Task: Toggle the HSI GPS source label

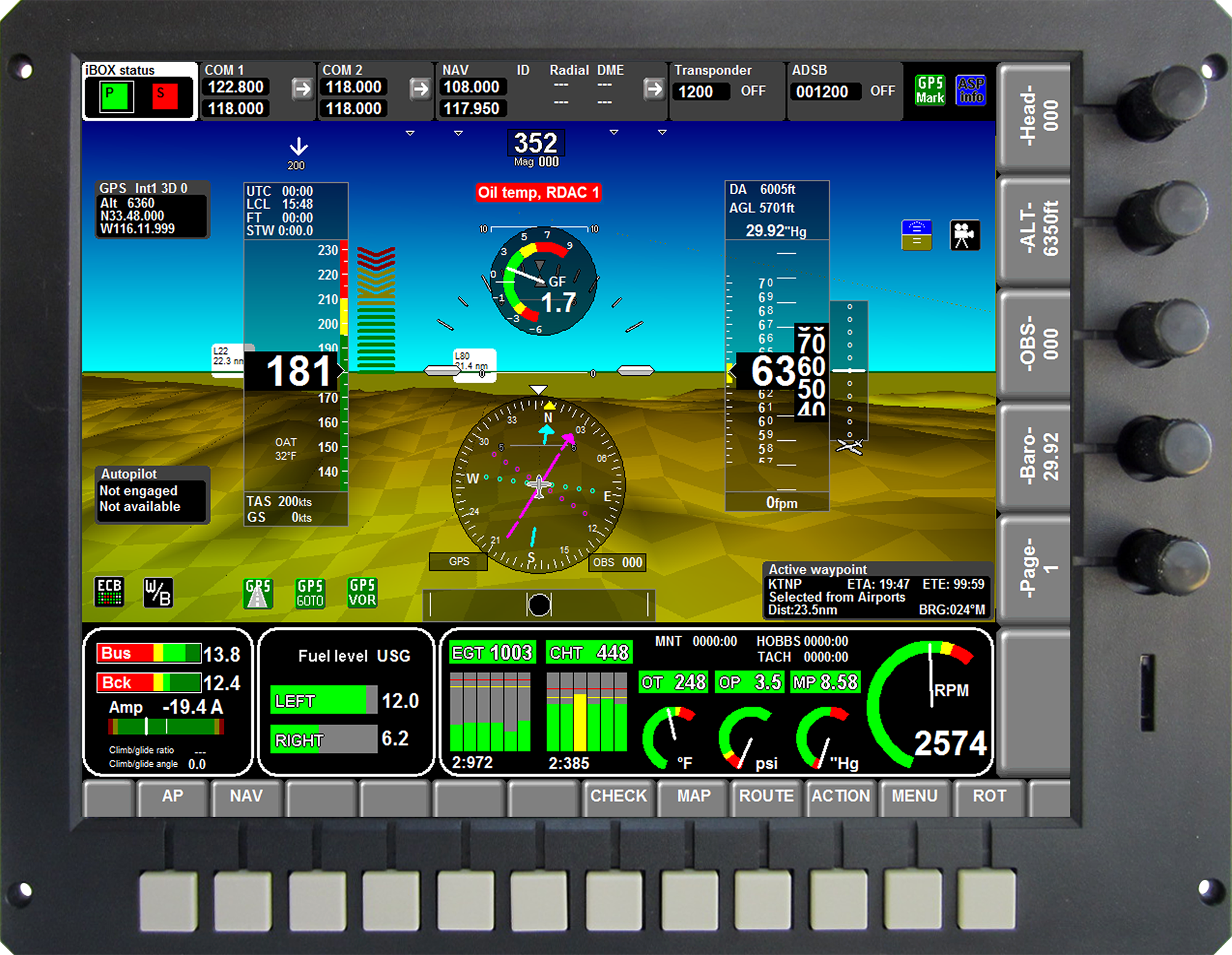Action: tap(459, 562)
